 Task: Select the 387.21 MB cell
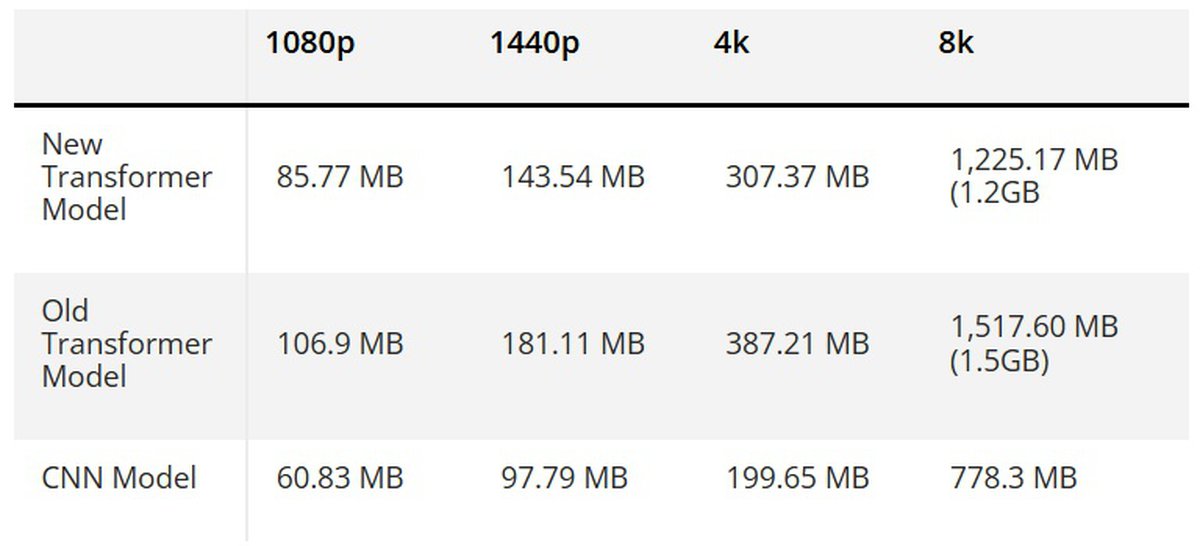[x=797, y=344]
